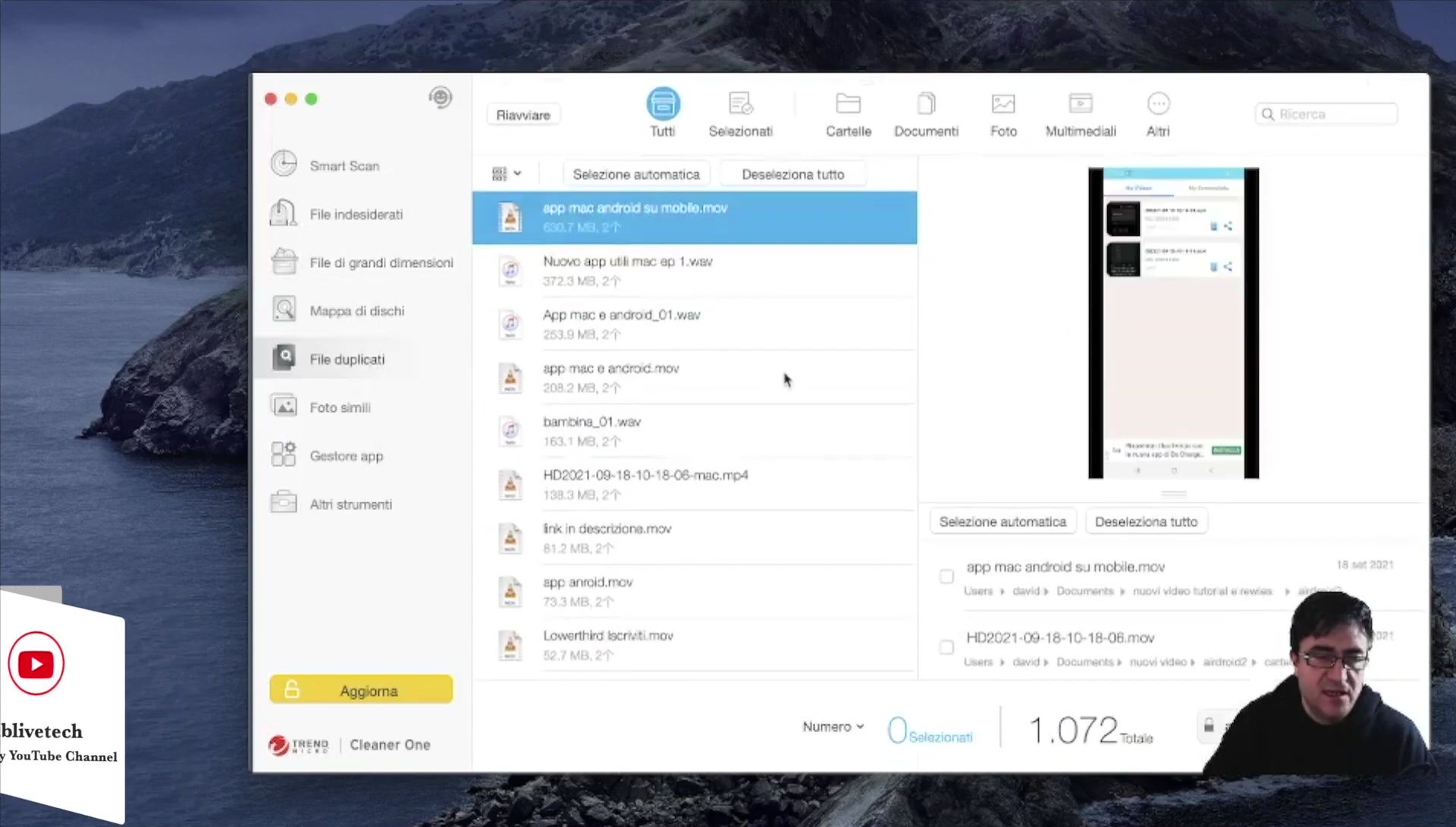The width and height of the screenshot is (1456, 827).
Task: Check the HD2021-09-18-10-18-06.mov checkbox
Action: point(946,647)
